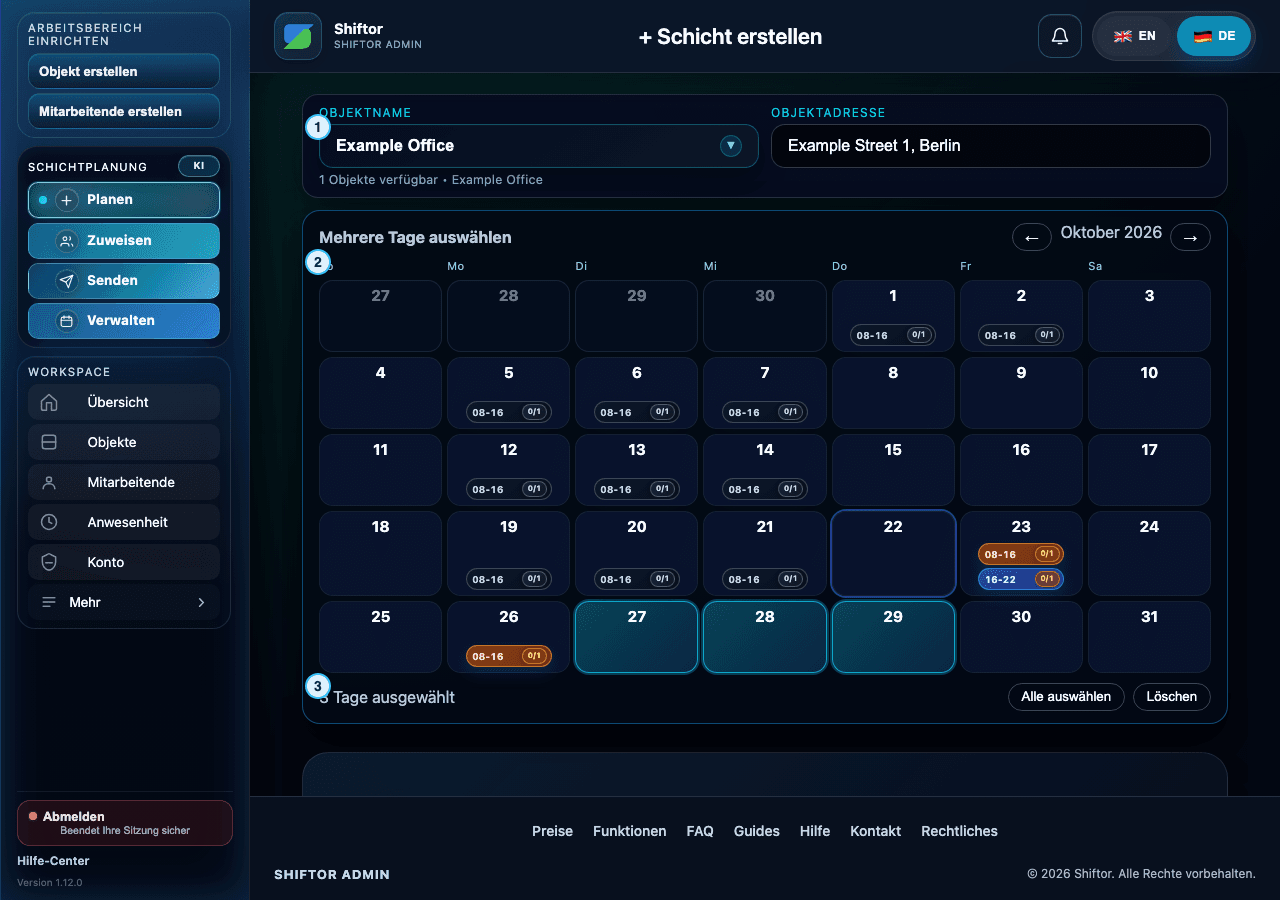Deselect day 28 in the calendar

point(765,637)
